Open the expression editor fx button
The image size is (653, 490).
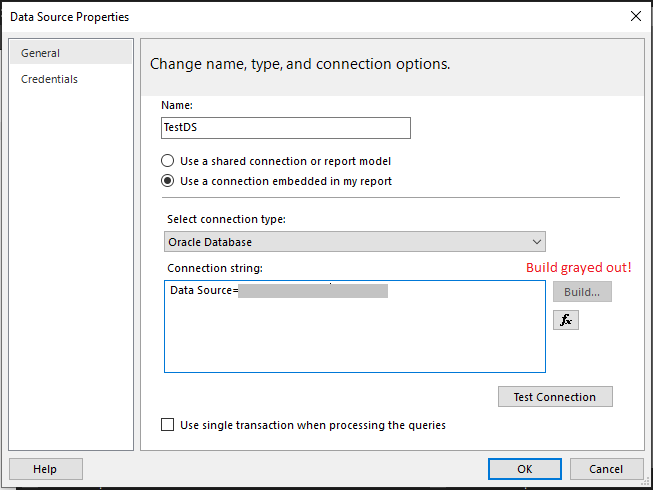pyautogui.click(x=566, y=320)
